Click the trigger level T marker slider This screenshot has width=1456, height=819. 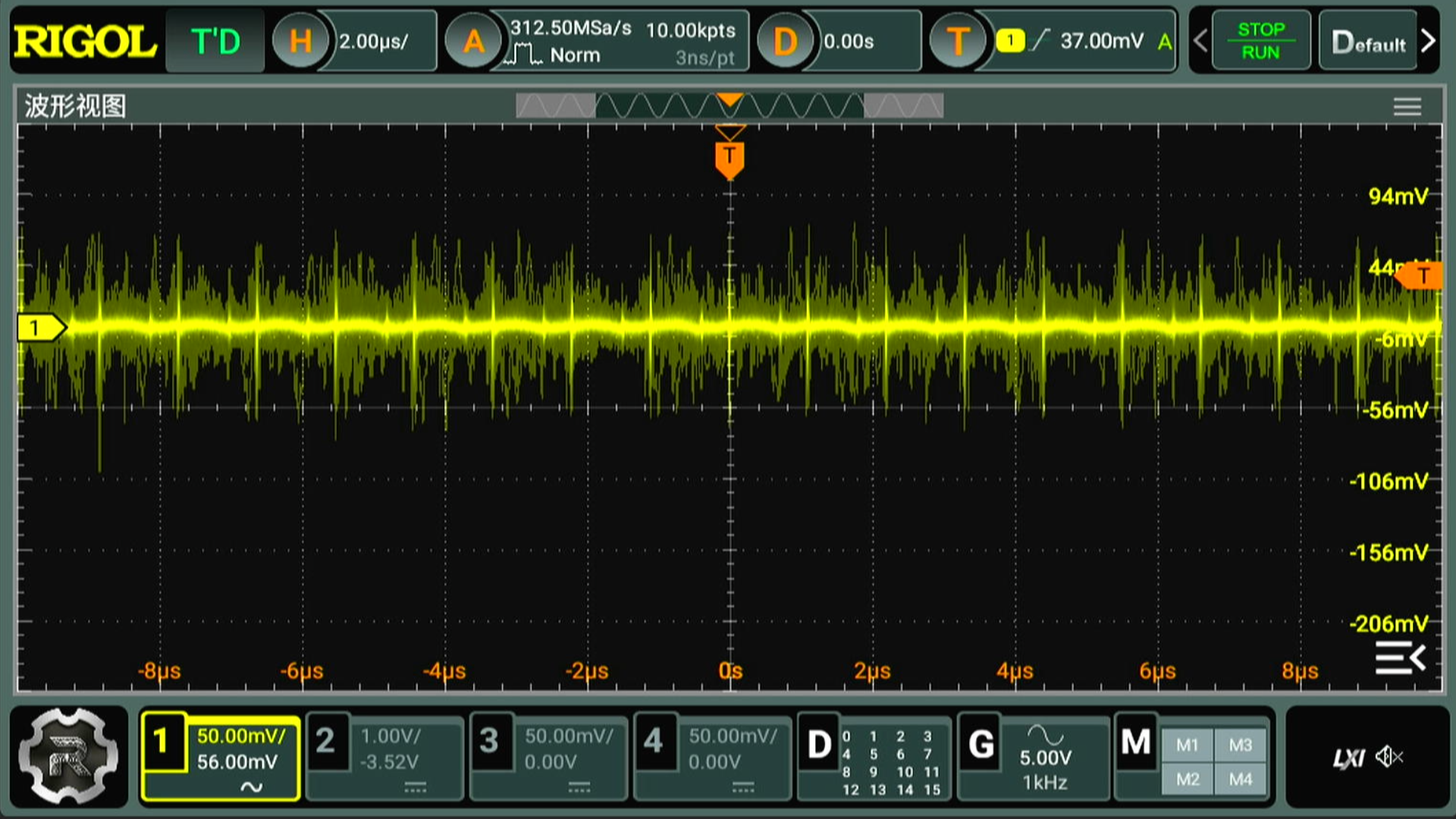tap(1421, 275)
